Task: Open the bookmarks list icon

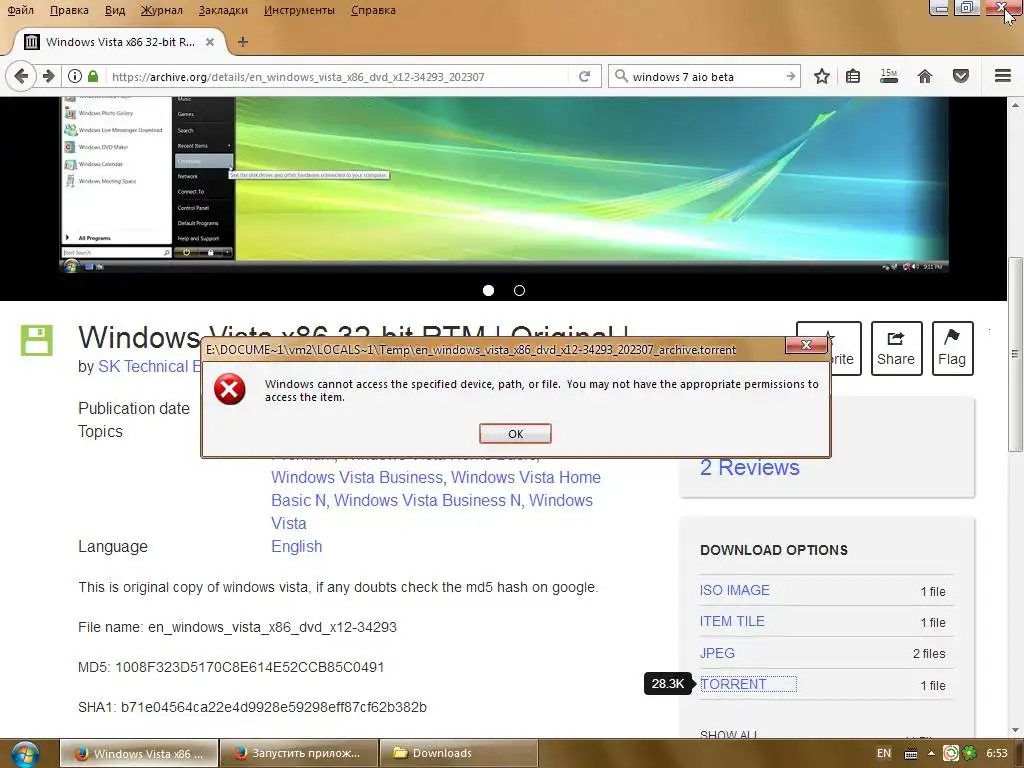Action: pos(853,76)
